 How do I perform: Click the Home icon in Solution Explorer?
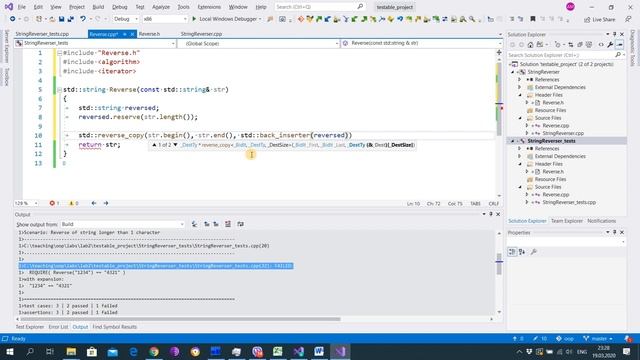coord(530,44)
